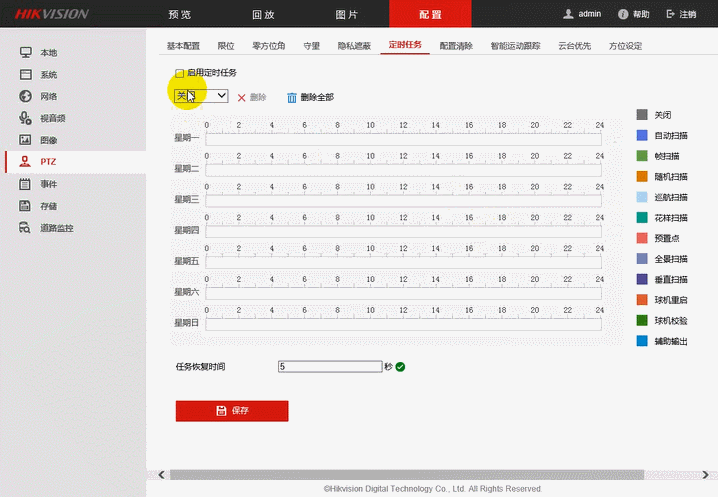Screen dimensions: 718x497
Task: Click the red X 删除 delete icon
Action: tap(242, 98)
